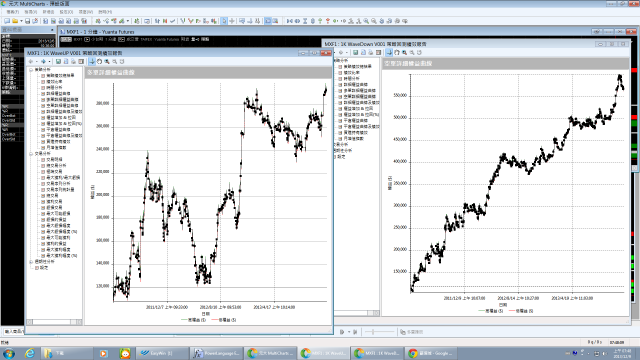Select 獲利交易 in WaveUP report tree

tap(54, 202)
